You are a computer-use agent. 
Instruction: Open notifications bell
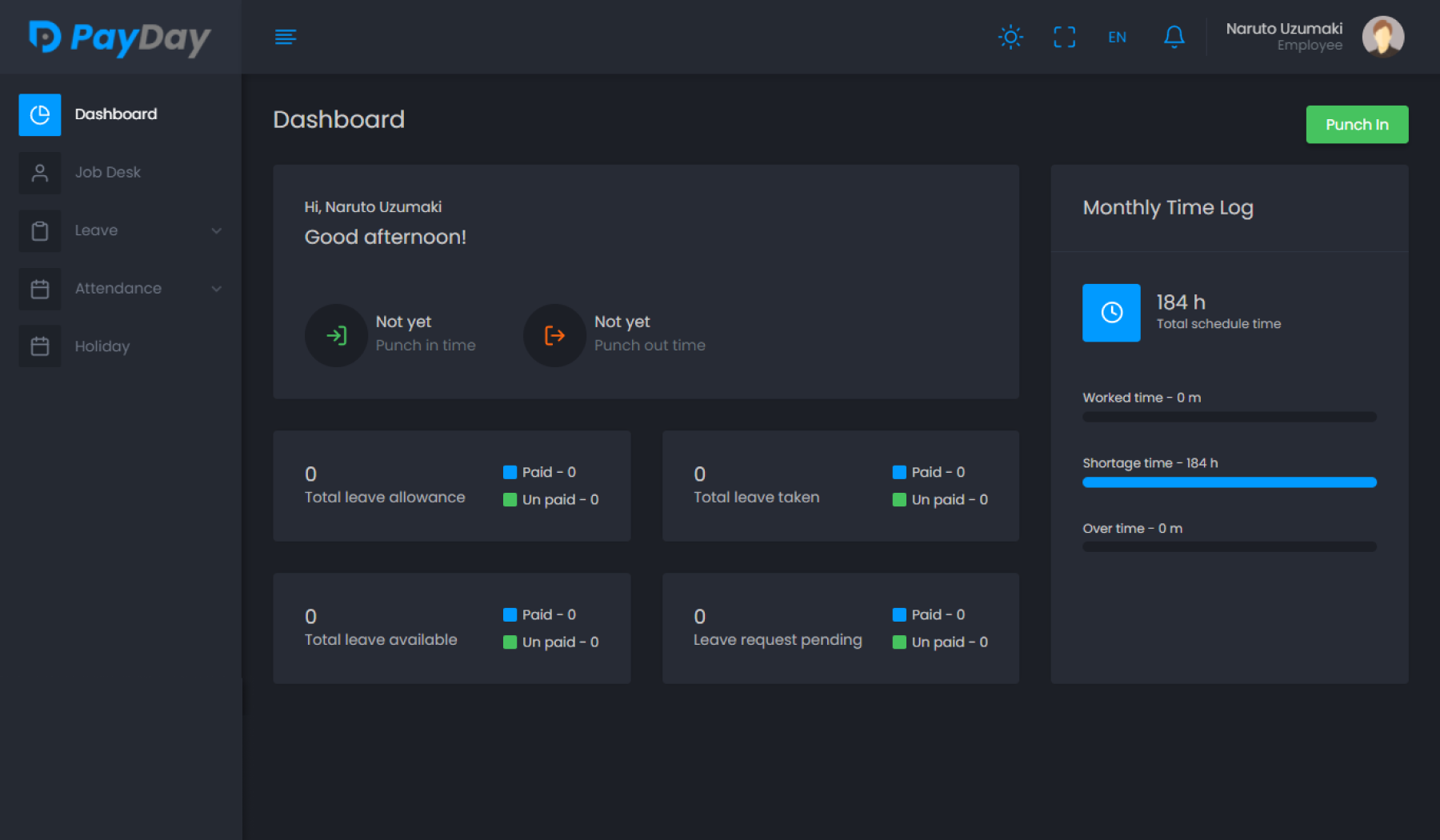click(x=1174, y=37)
